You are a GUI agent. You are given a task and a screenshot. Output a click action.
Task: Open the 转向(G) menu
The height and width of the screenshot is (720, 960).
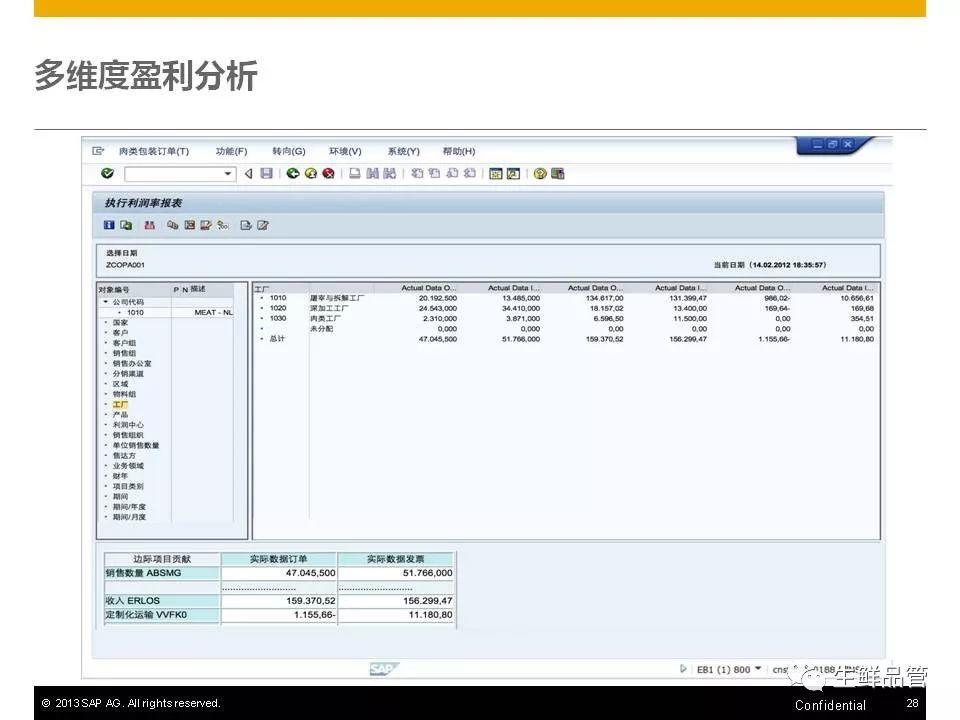pos(288,151)
